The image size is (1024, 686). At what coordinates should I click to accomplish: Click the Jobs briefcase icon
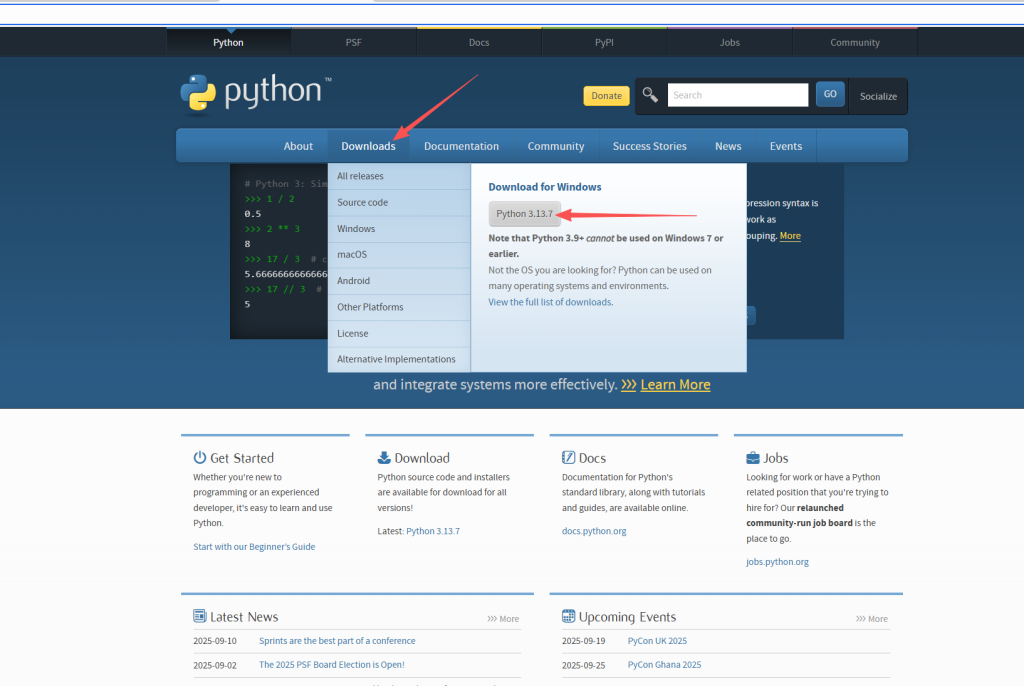click(753, 458)
